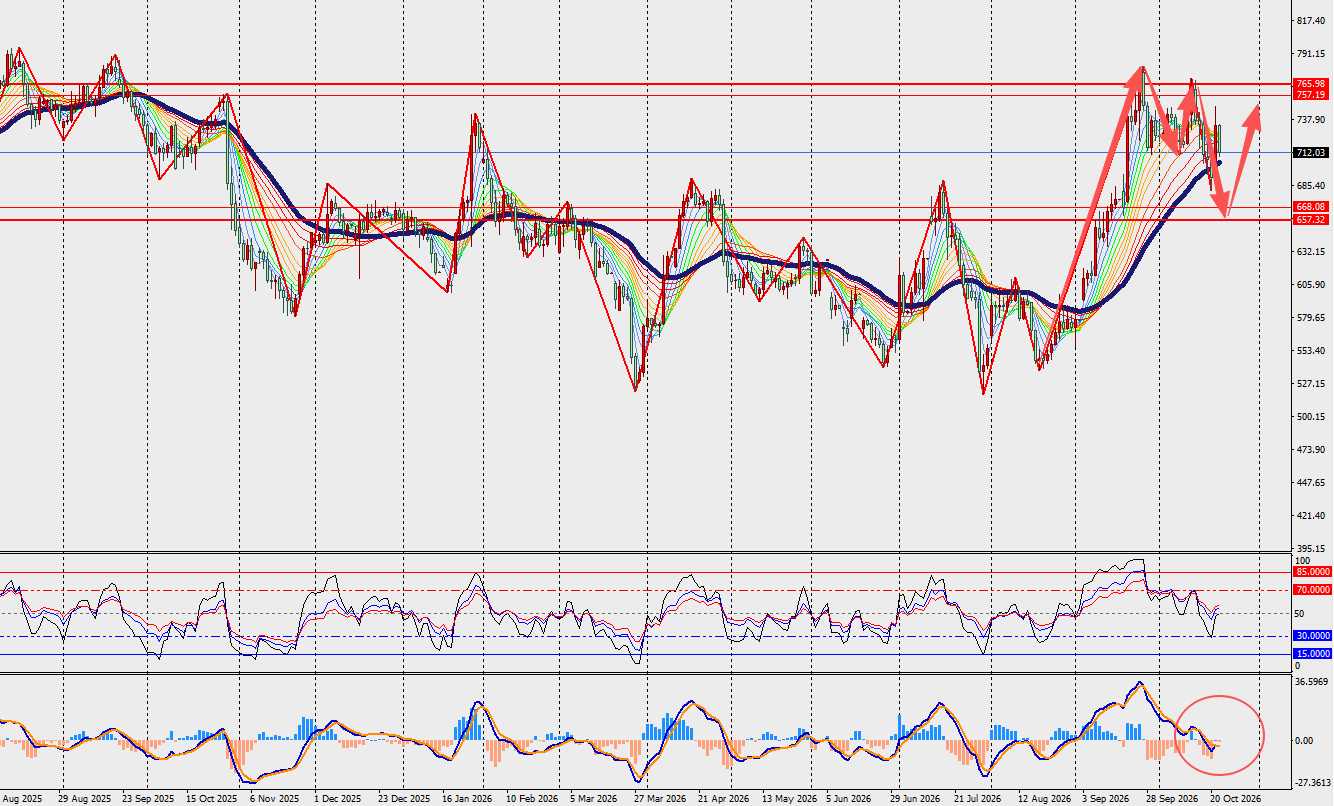This screenshot has height=806, width=1334.
Task: Click the 29 Aug 2025 date label
Action: 84,799
